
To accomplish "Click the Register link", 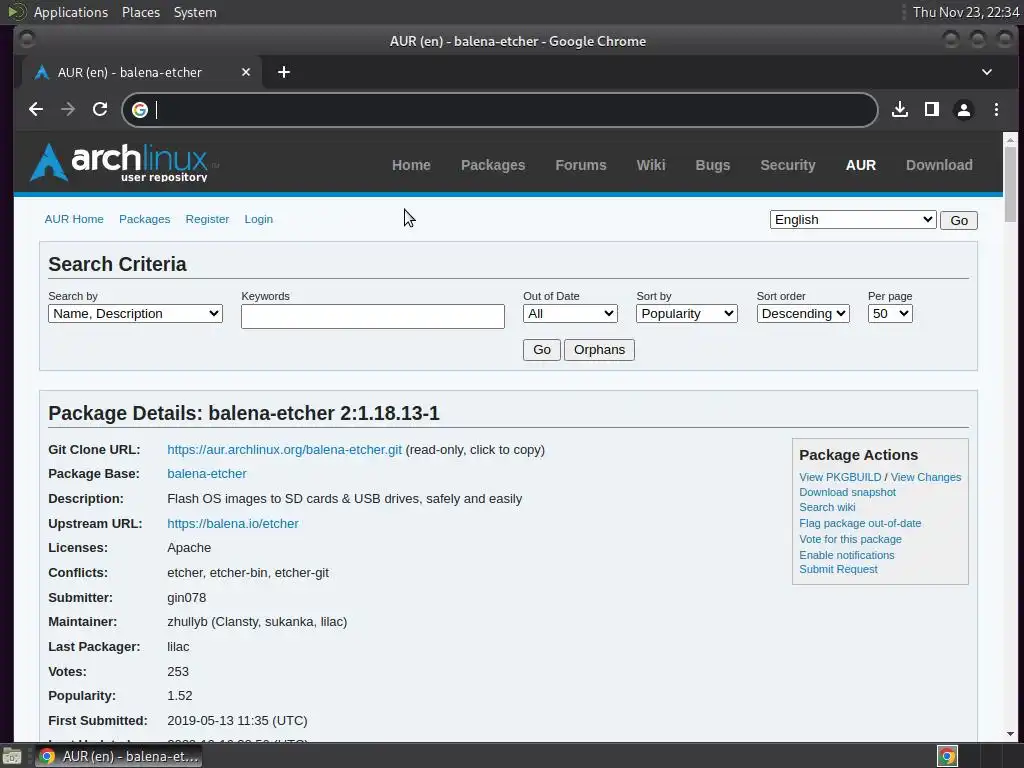I will (207, 219).
